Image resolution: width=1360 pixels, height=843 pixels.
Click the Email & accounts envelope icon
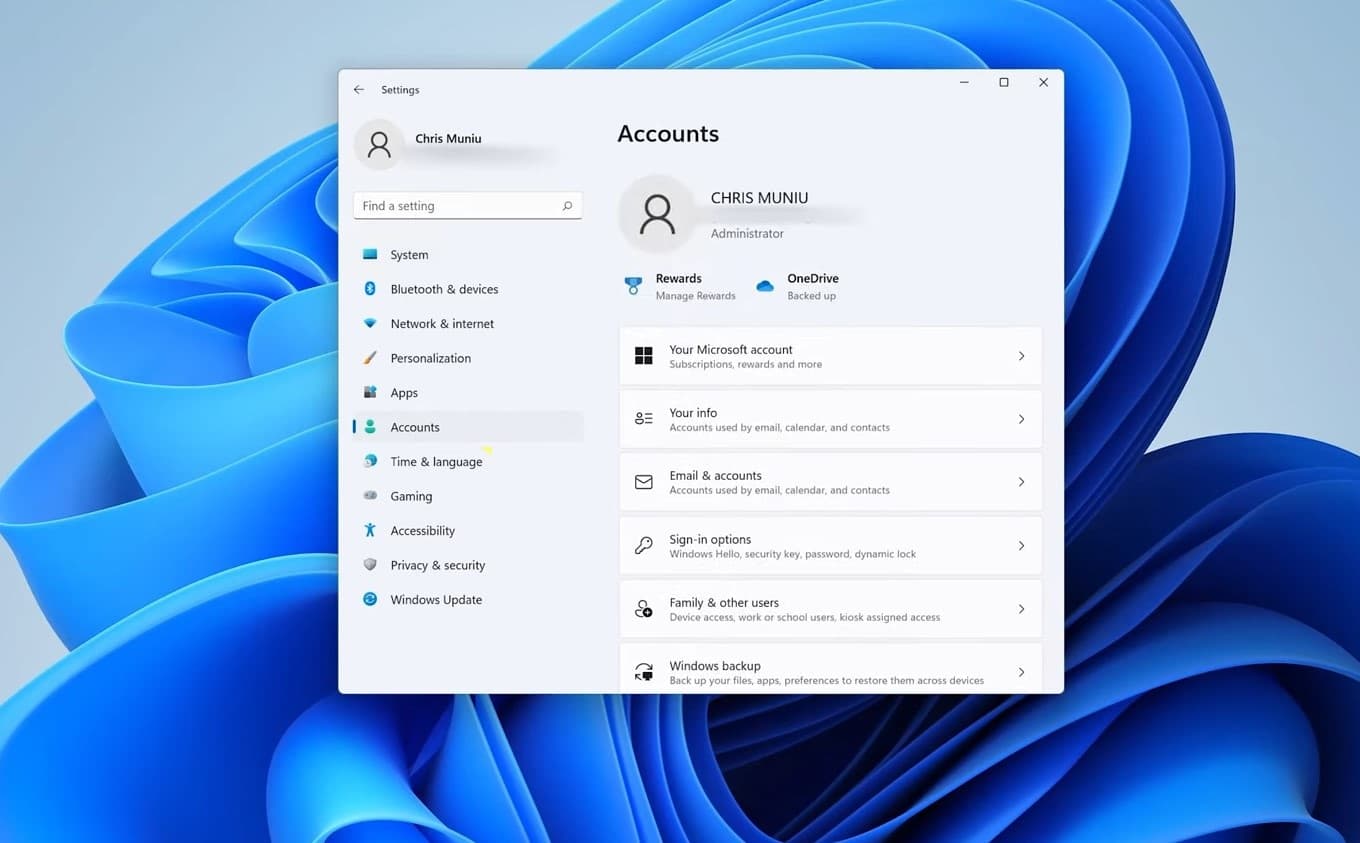pyautogui.click(x=643, y=481)
